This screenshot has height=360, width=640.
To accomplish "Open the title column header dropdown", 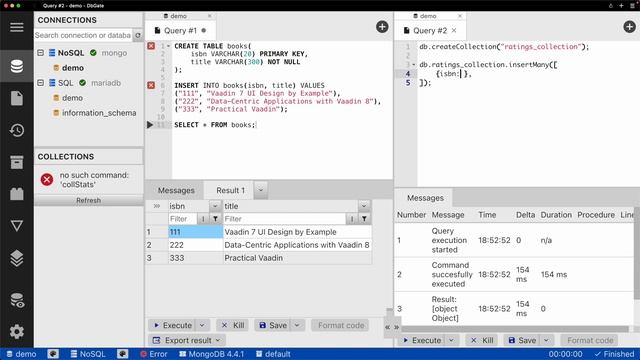I will tap(364, 206).
